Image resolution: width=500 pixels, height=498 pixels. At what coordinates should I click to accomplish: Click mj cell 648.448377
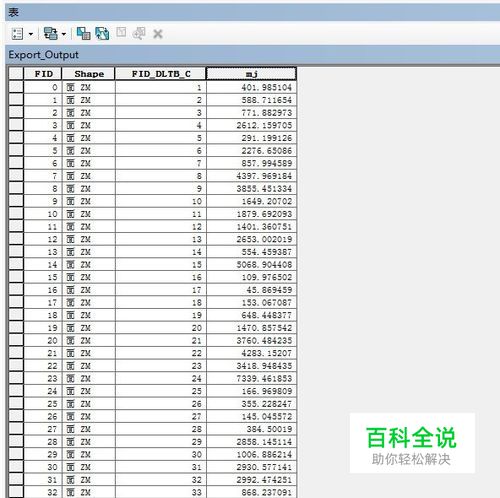pyautogui.click(x=251, y=315)
